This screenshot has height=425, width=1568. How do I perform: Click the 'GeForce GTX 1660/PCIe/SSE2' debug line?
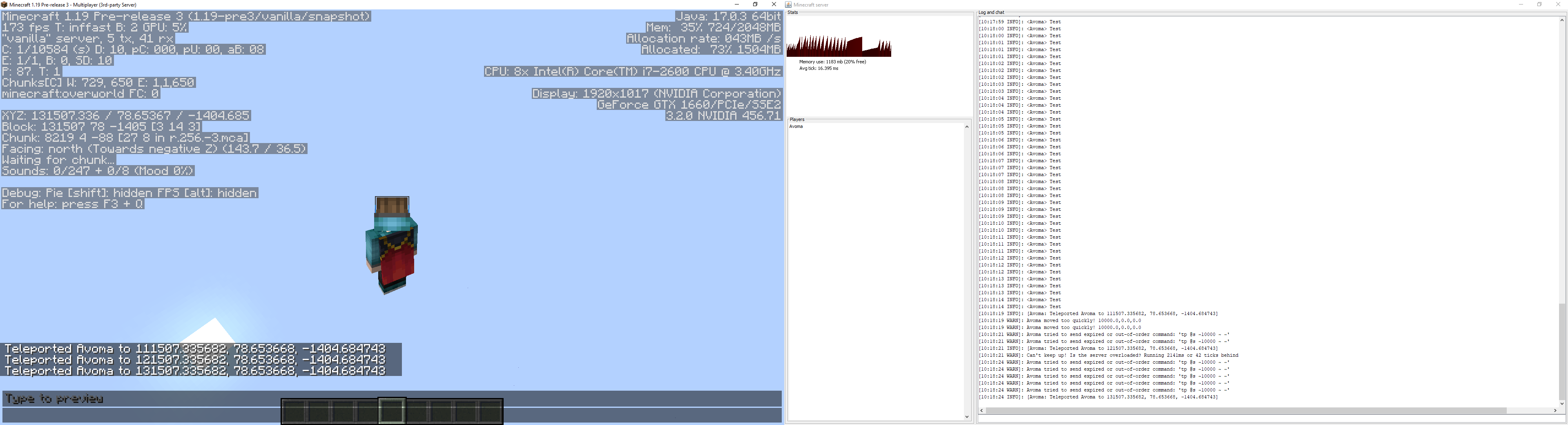(x=690, y=105)
